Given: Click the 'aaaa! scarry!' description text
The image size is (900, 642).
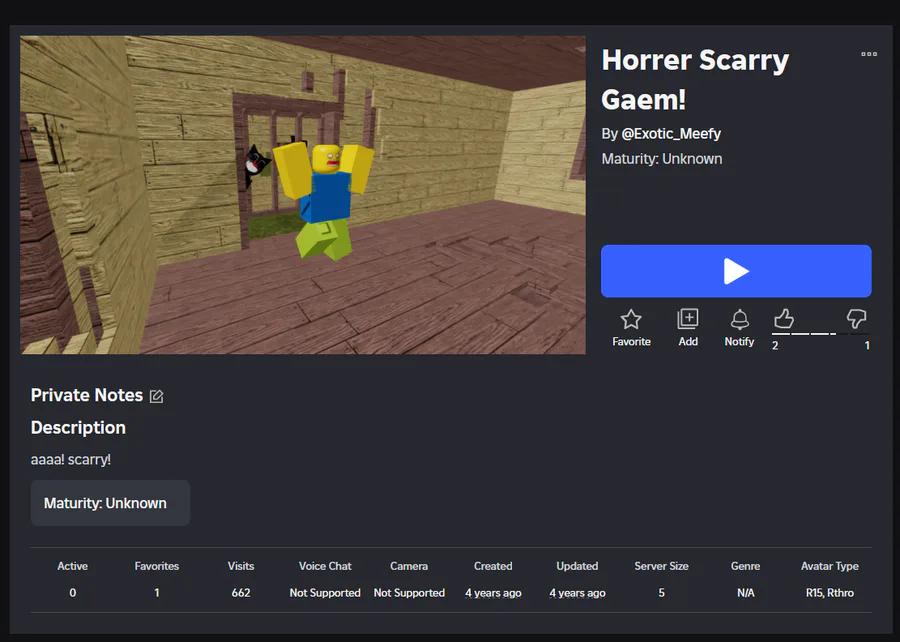Looking at the screenshot, I should point(71,460).
